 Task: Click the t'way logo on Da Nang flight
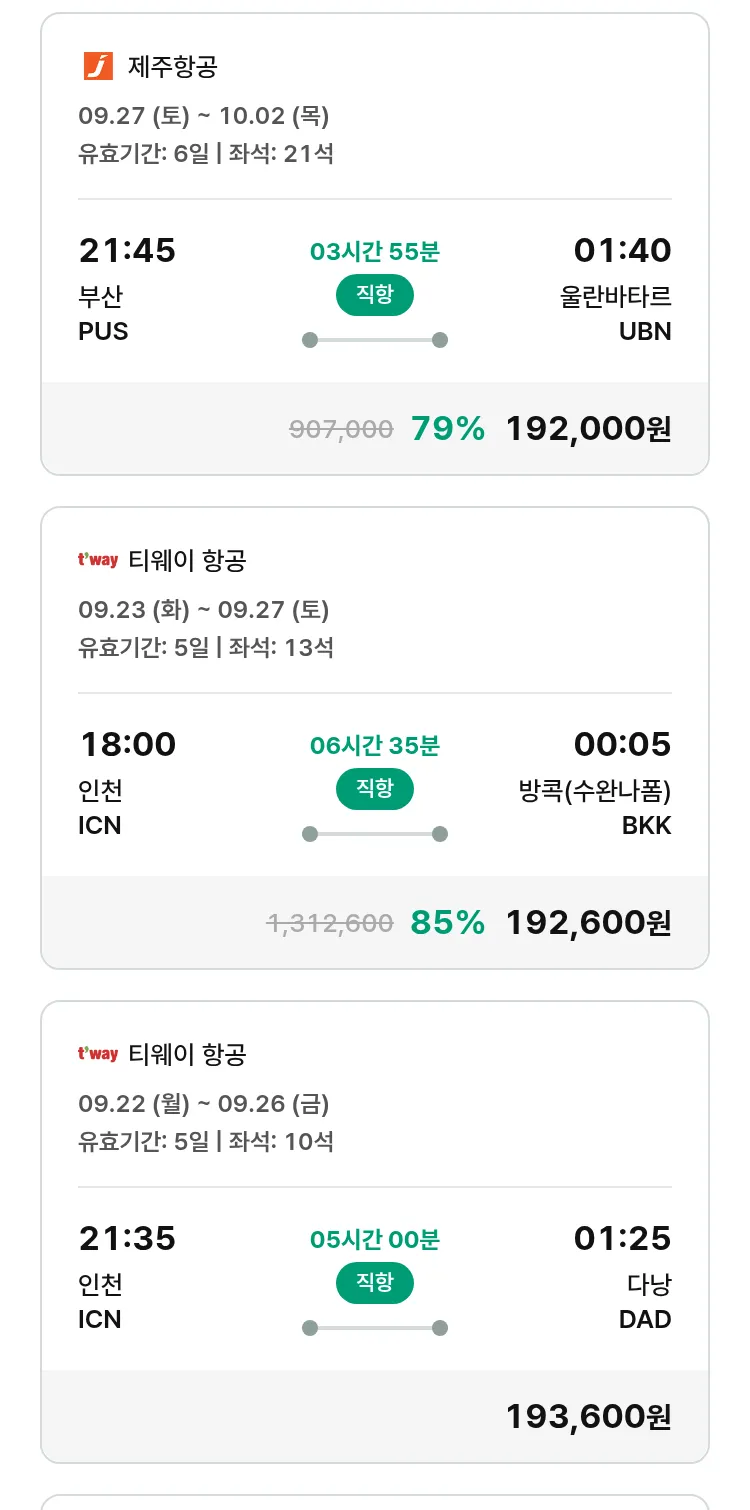point(98,1054)
